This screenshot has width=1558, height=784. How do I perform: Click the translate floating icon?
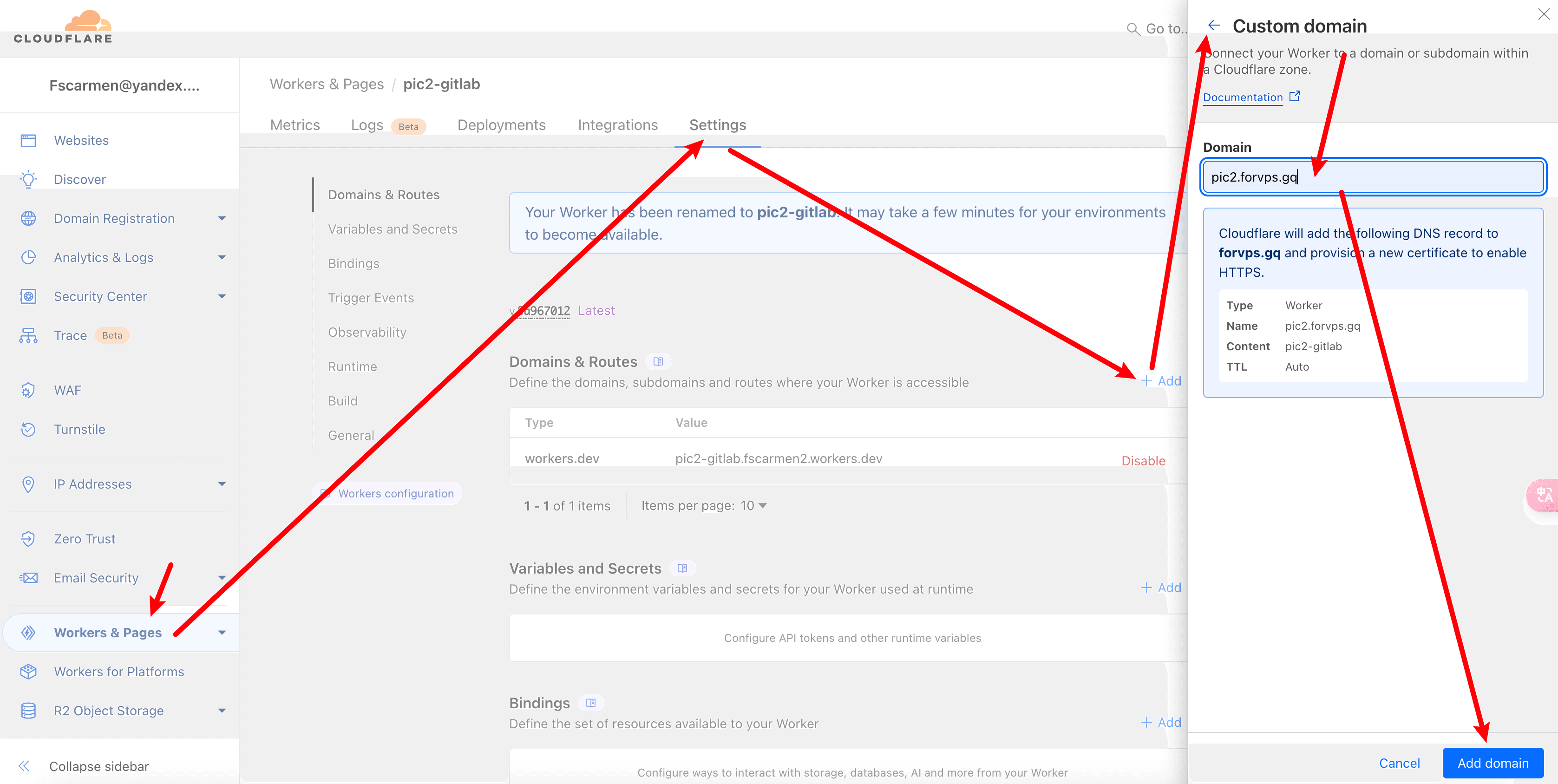[1542, 496]
